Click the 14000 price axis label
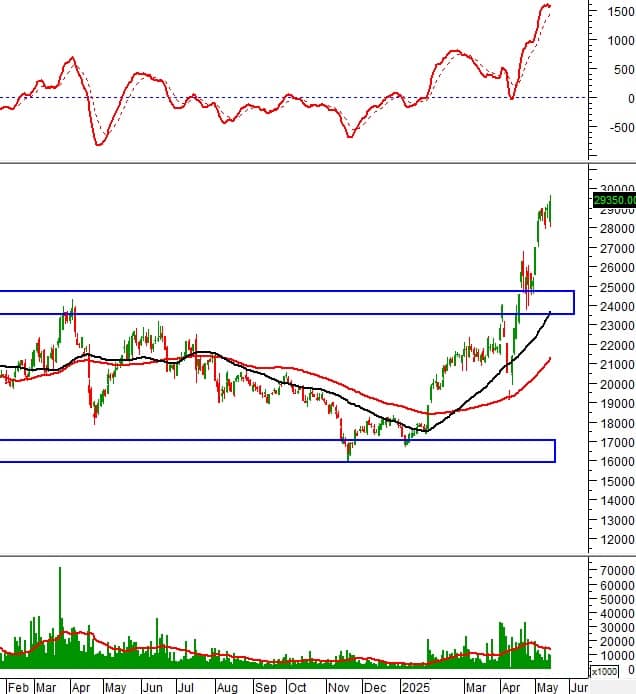Viewport: 636px width, 694px height. coord(617,501)
